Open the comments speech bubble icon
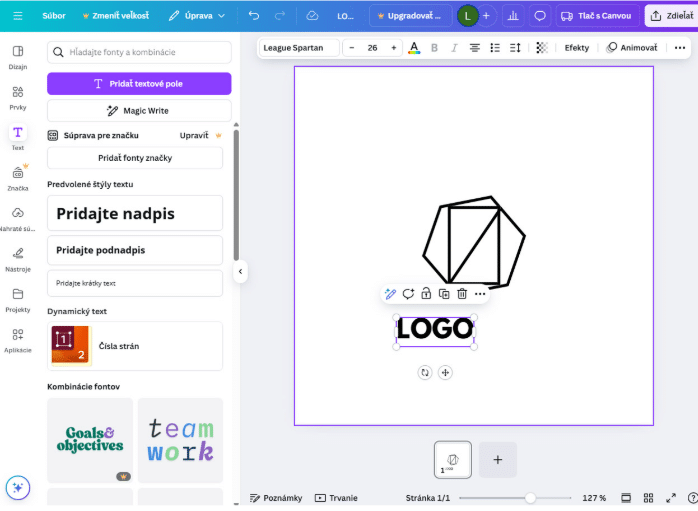The height and width of the screenshot is (511, 698). pyautogui.click(x=540, y=16)
